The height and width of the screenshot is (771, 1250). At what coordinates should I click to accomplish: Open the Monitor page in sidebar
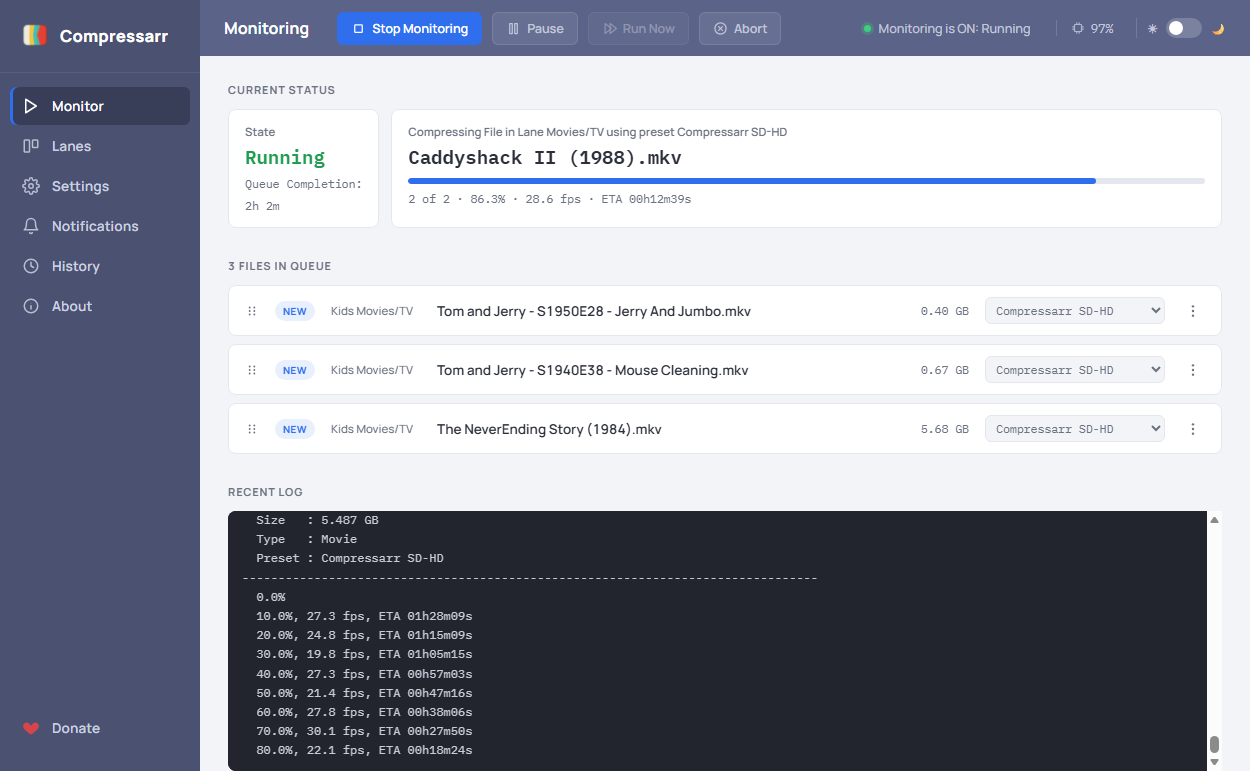point(100,106)
